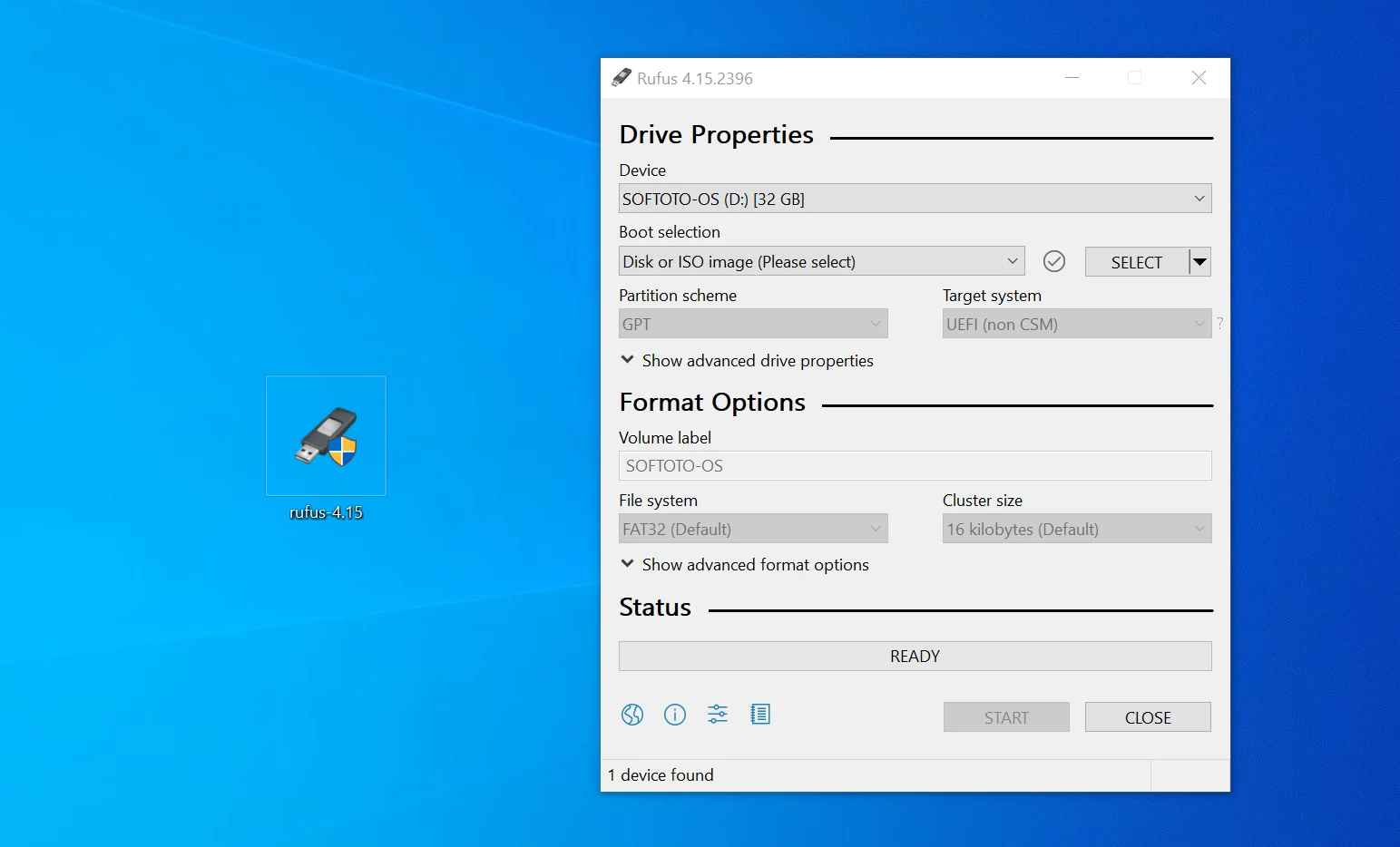Open the rufus-4.15 desktop shortcut icon
Viewport: 1400px width, 847px height.
(x=326, y=436)
